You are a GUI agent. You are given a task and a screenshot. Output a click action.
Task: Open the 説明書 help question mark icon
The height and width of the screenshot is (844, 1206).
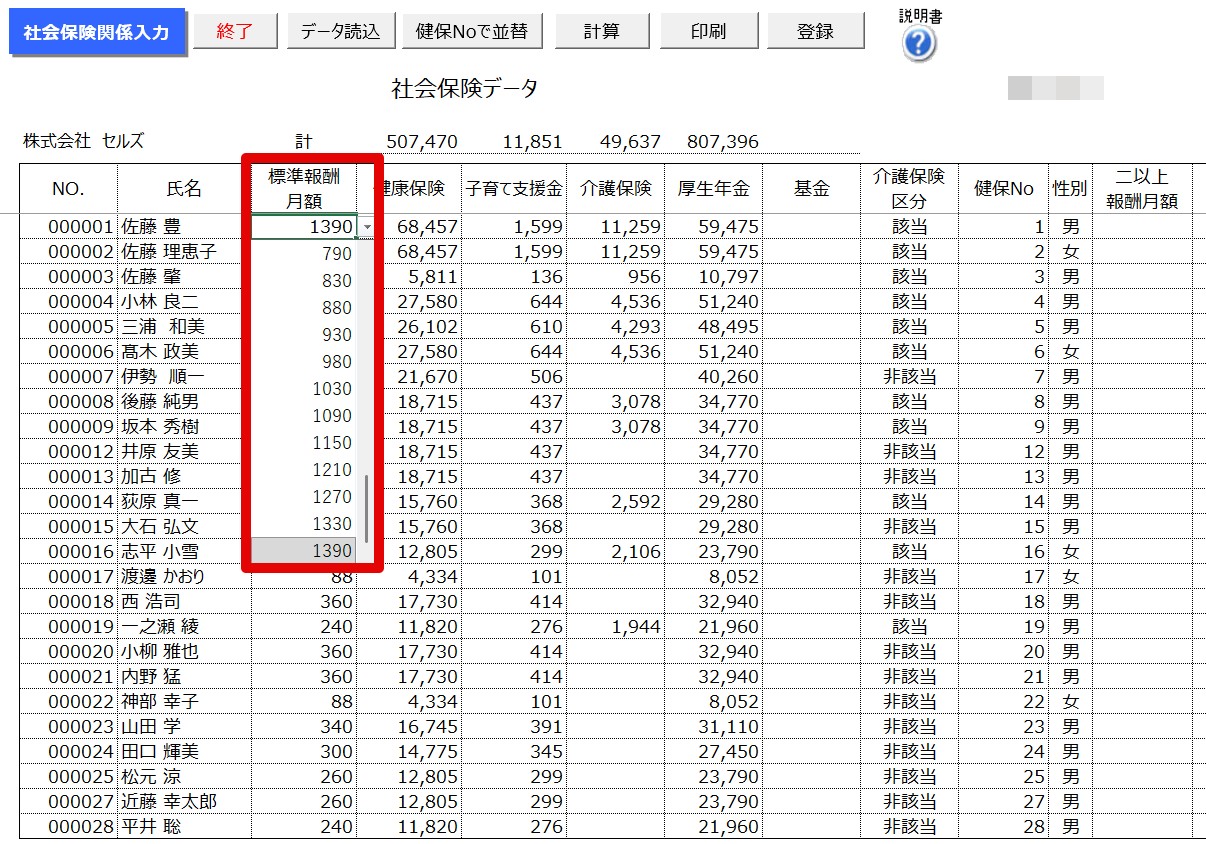click(919, 44)
